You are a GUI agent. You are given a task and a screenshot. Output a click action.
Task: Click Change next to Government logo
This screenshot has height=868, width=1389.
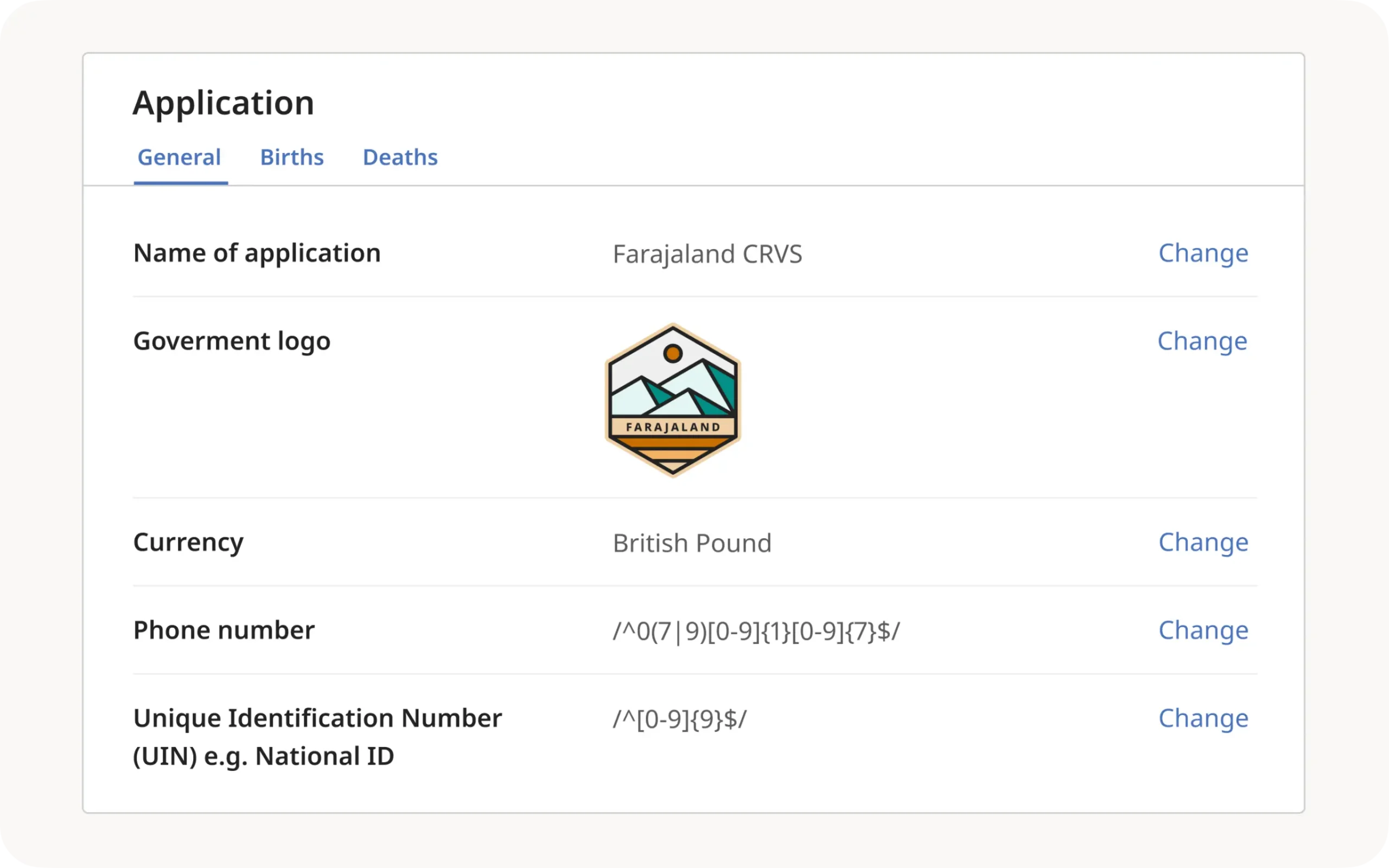tap(1202, 341)
